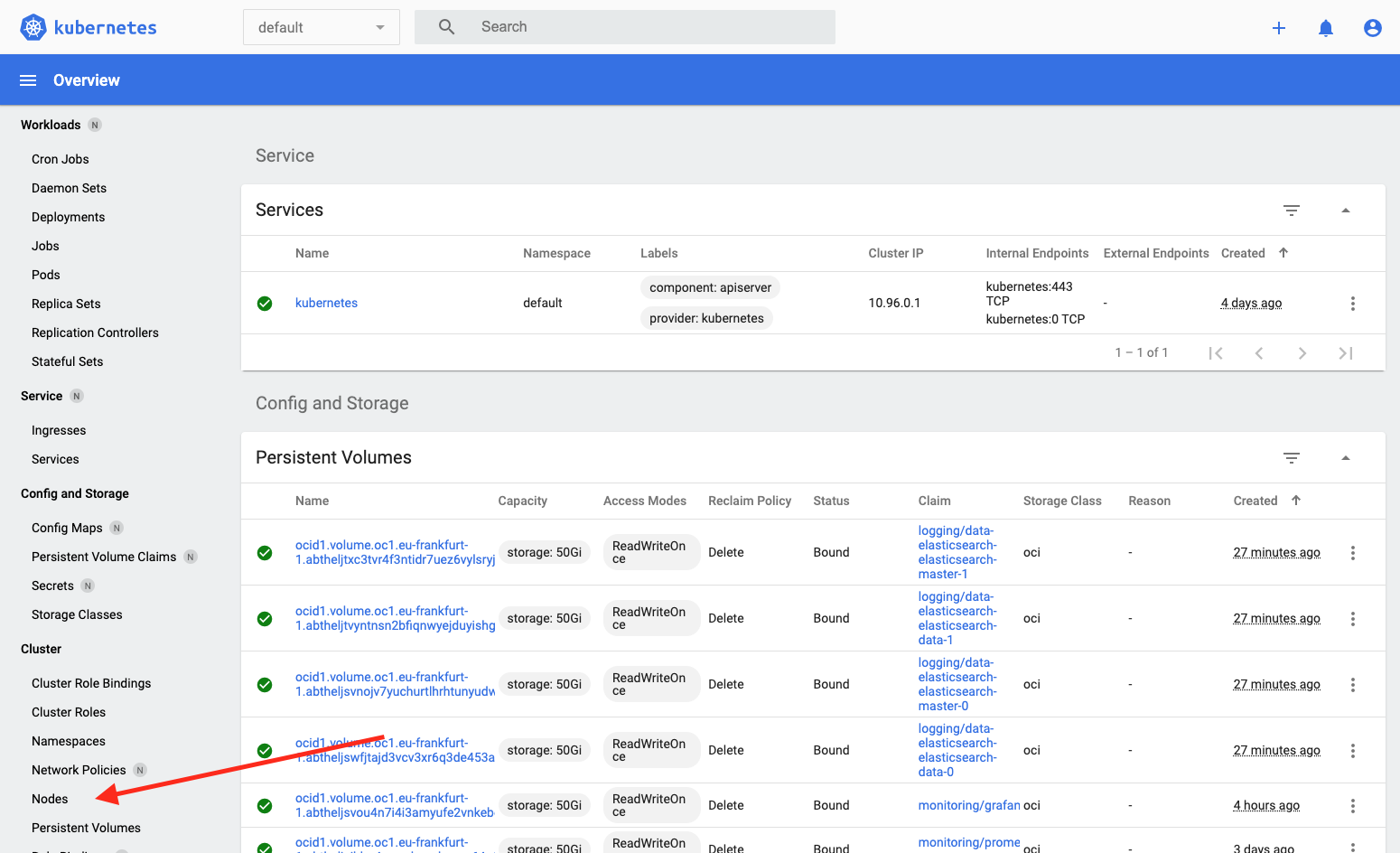The width and height of the screenshot is (1400, 853).
Task: Open Secrets in the sidebar
Action: pos(52,586)
